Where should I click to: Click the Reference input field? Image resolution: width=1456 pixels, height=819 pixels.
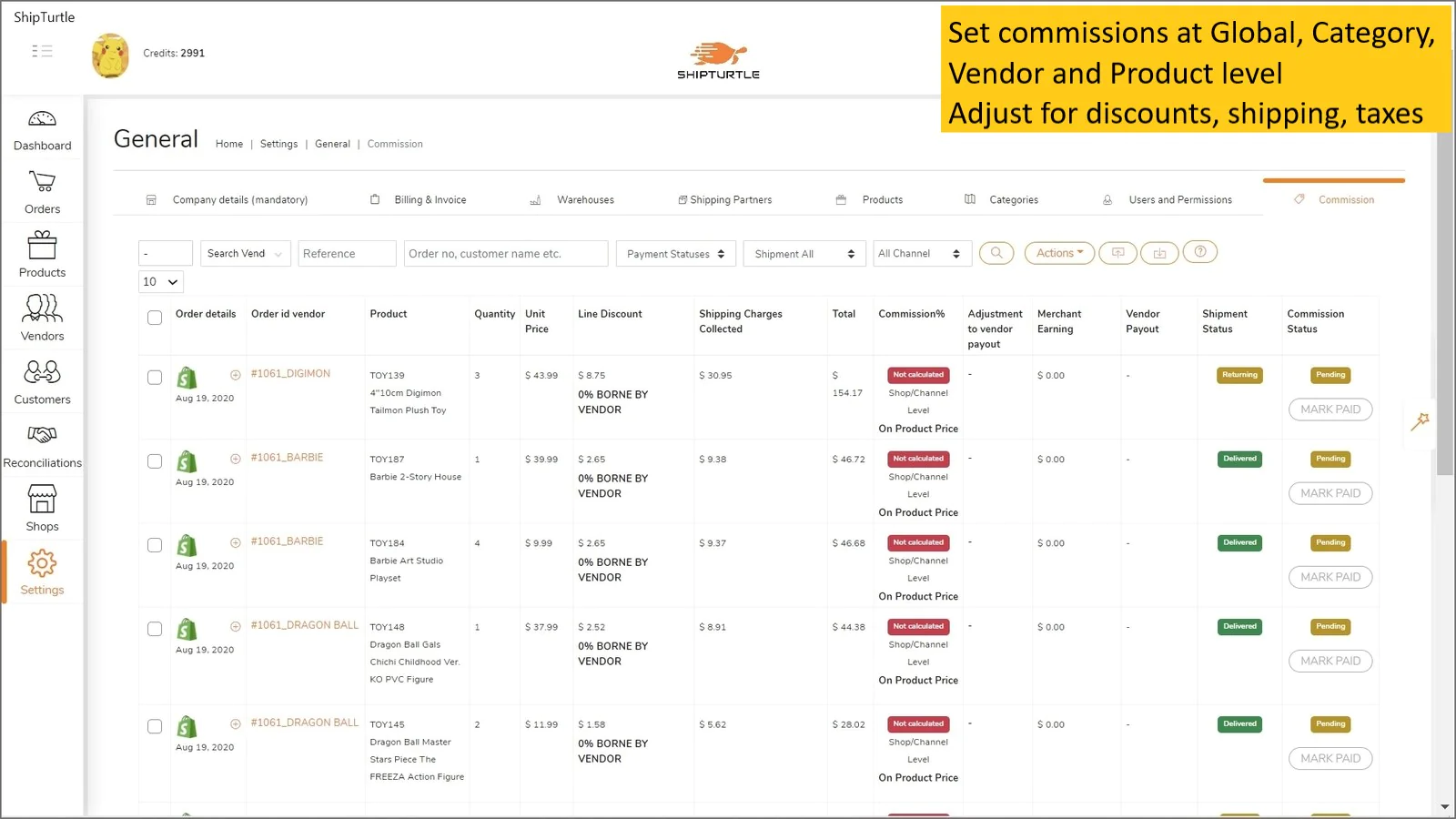click(347, 253)
